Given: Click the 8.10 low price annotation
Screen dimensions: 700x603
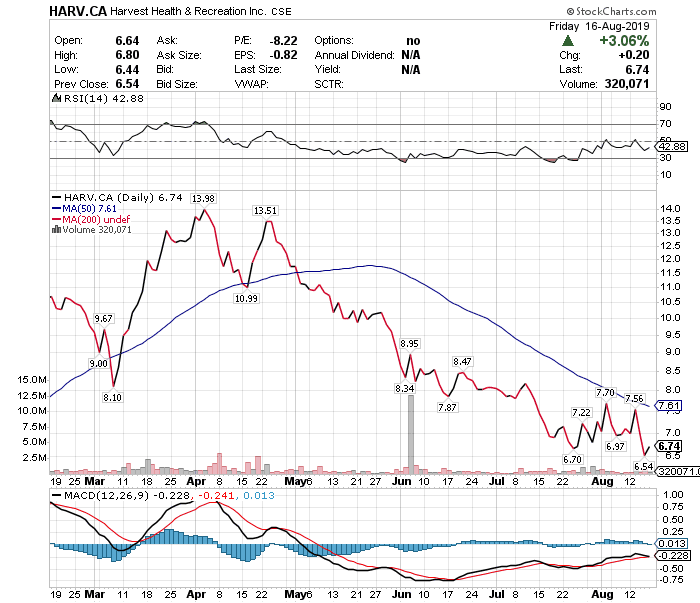Looking at the screenshot, I should [112, 397].
